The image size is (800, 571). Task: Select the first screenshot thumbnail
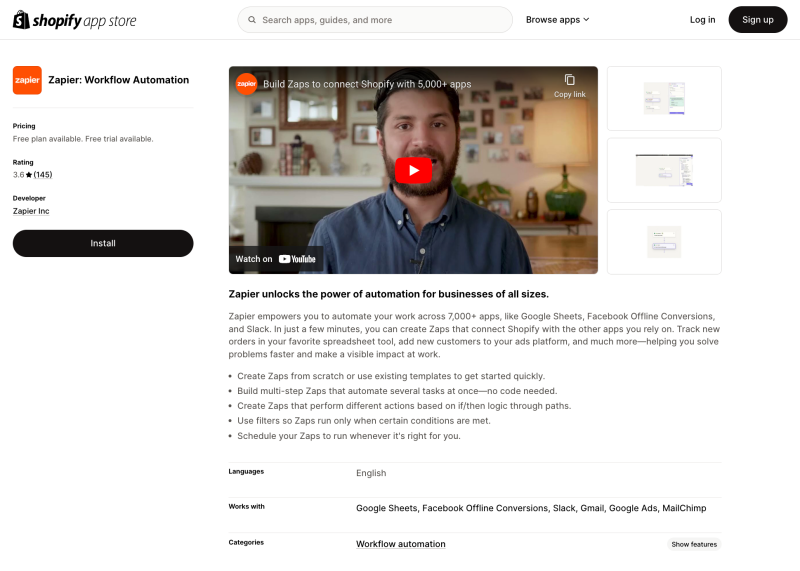pyautogui.click(x=664, y=98)
